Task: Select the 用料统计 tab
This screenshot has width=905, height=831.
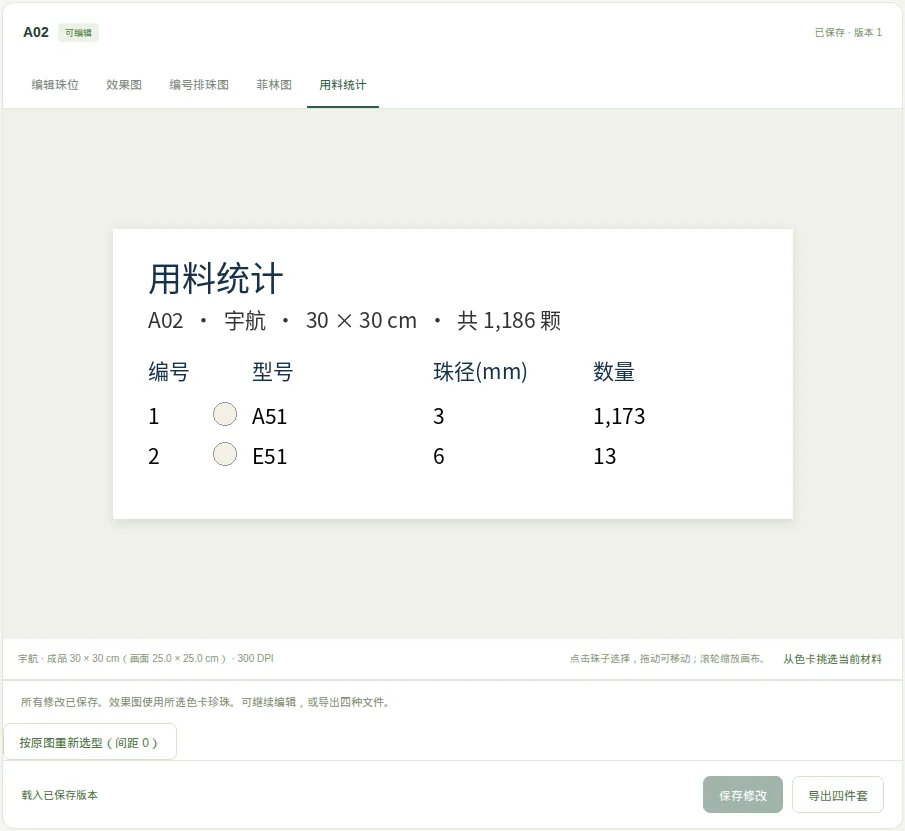Action: 343,85
